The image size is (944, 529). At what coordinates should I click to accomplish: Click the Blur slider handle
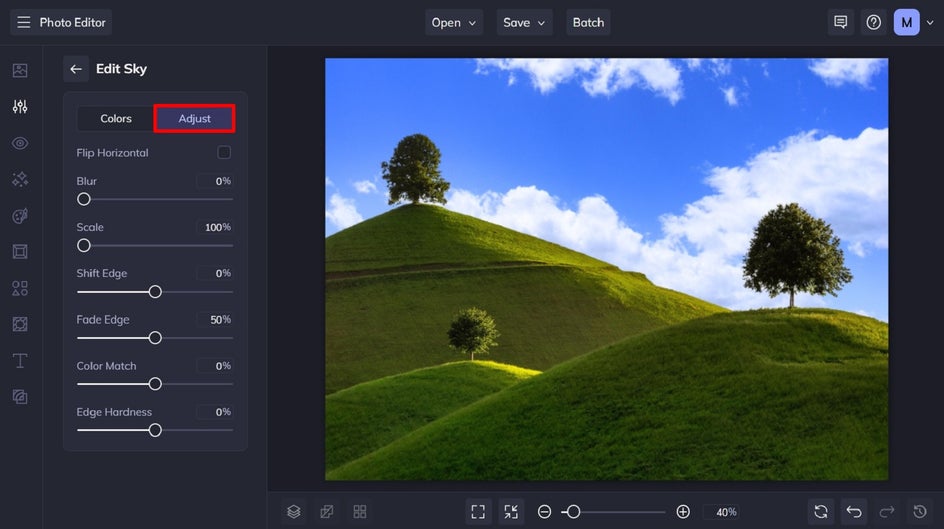(x=84, y=199)
